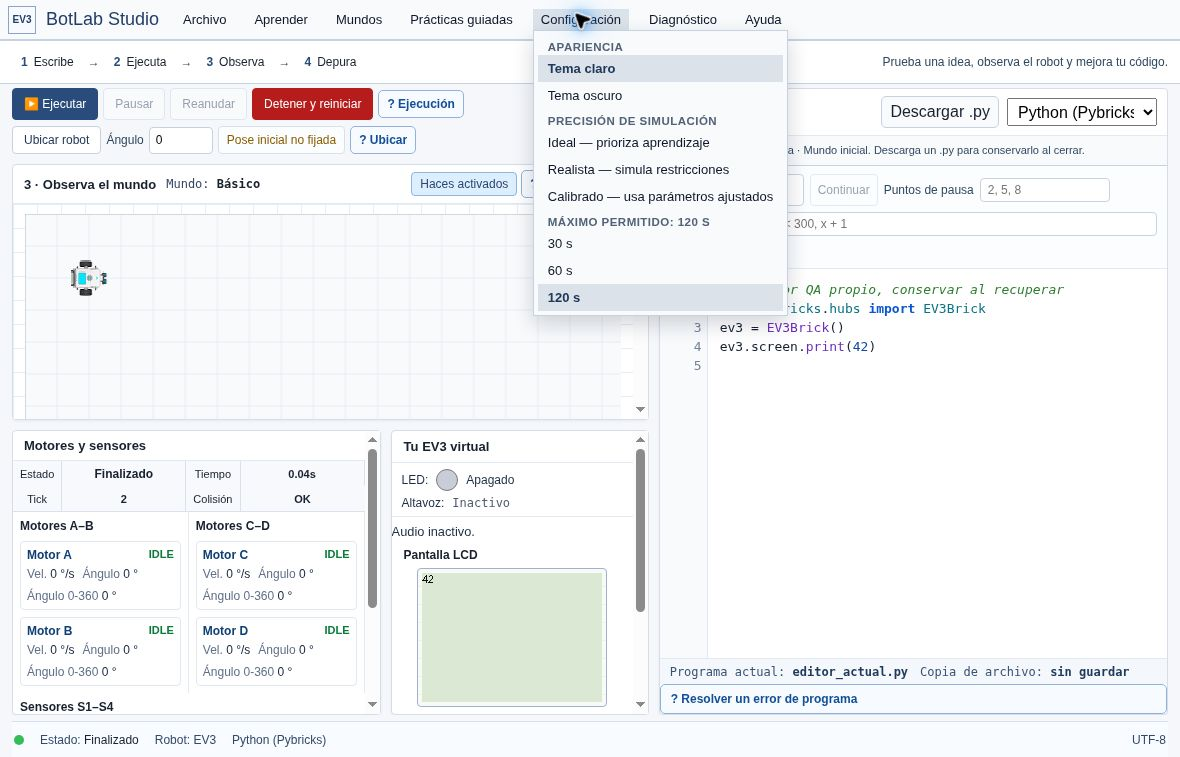Click the Tu EV3 virtual scrollbar thumb

tap(640, 531)
